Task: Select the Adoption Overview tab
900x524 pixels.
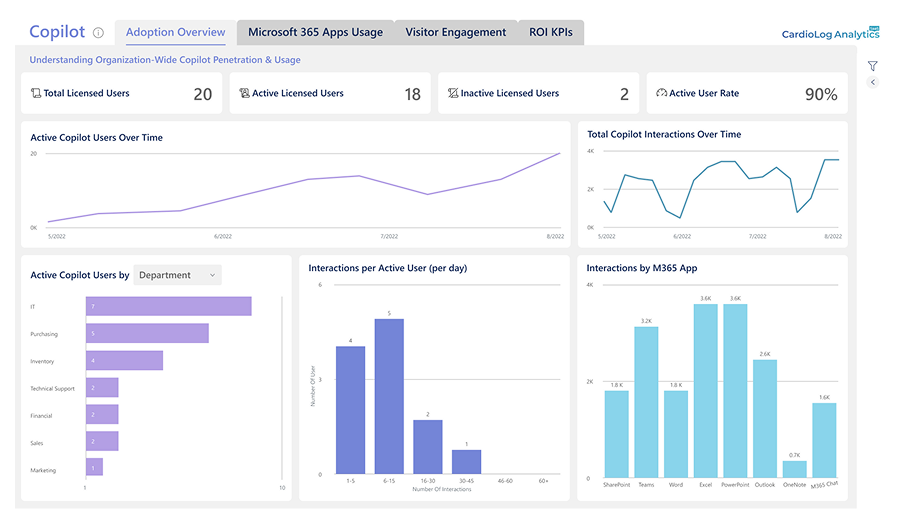Action: point(176,32)
